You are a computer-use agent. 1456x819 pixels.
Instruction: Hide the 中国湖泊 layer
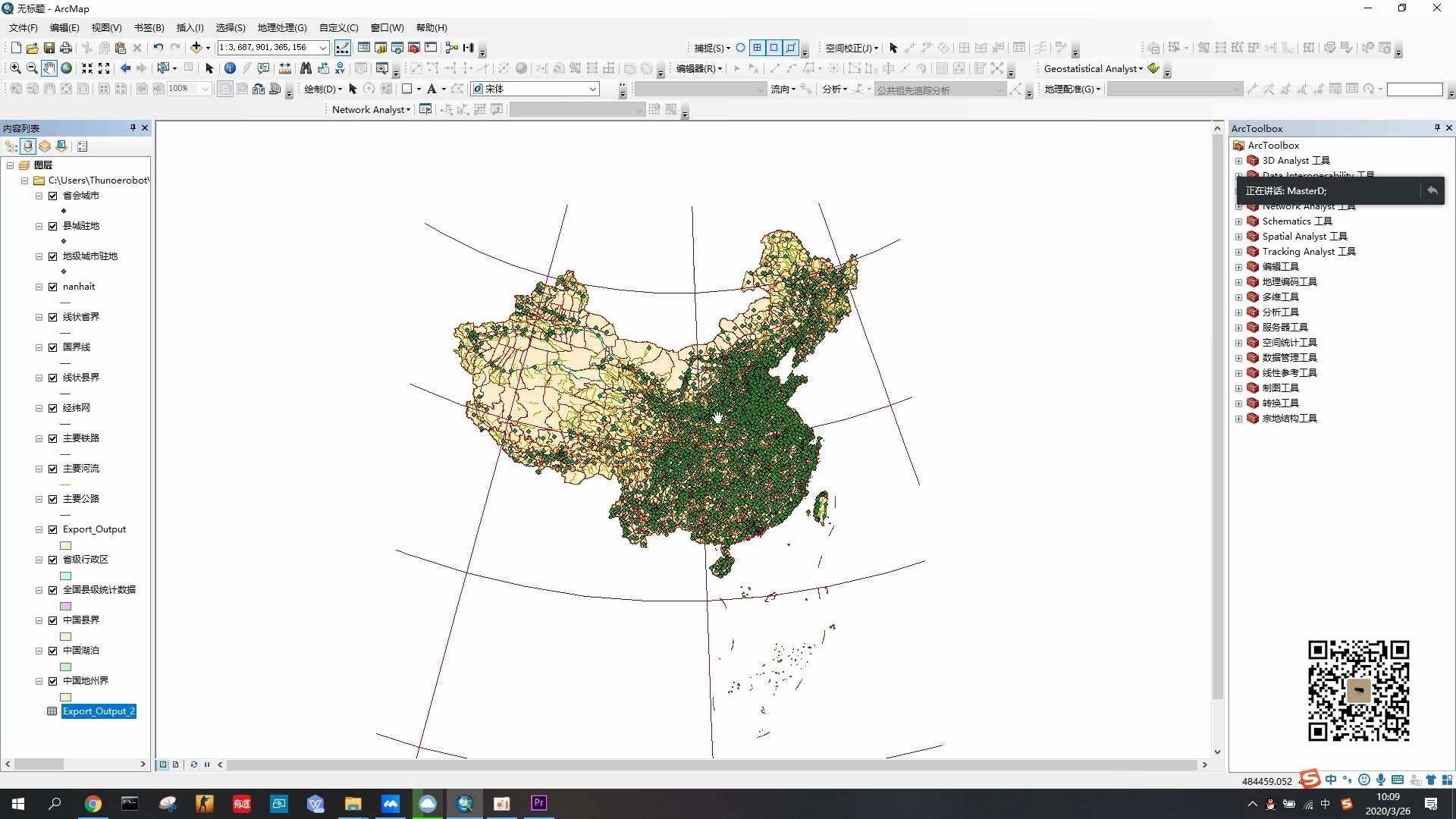click(53, 651)
